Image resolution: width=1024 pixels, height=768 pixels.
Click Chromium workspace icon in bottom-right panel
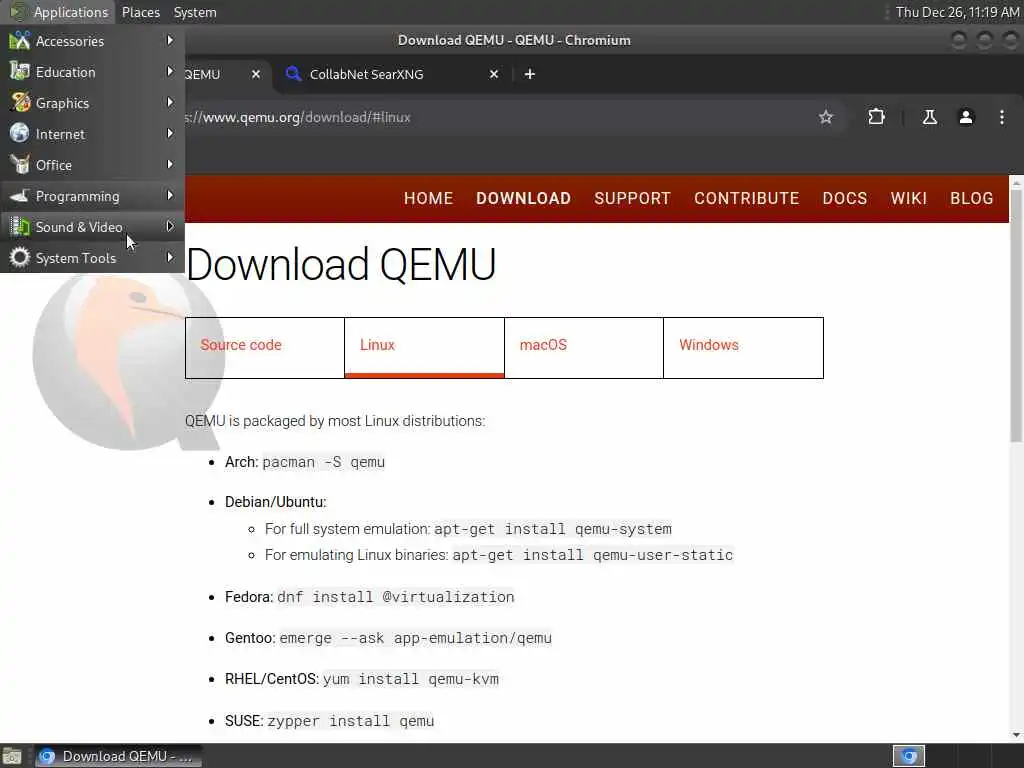(908, 756)
